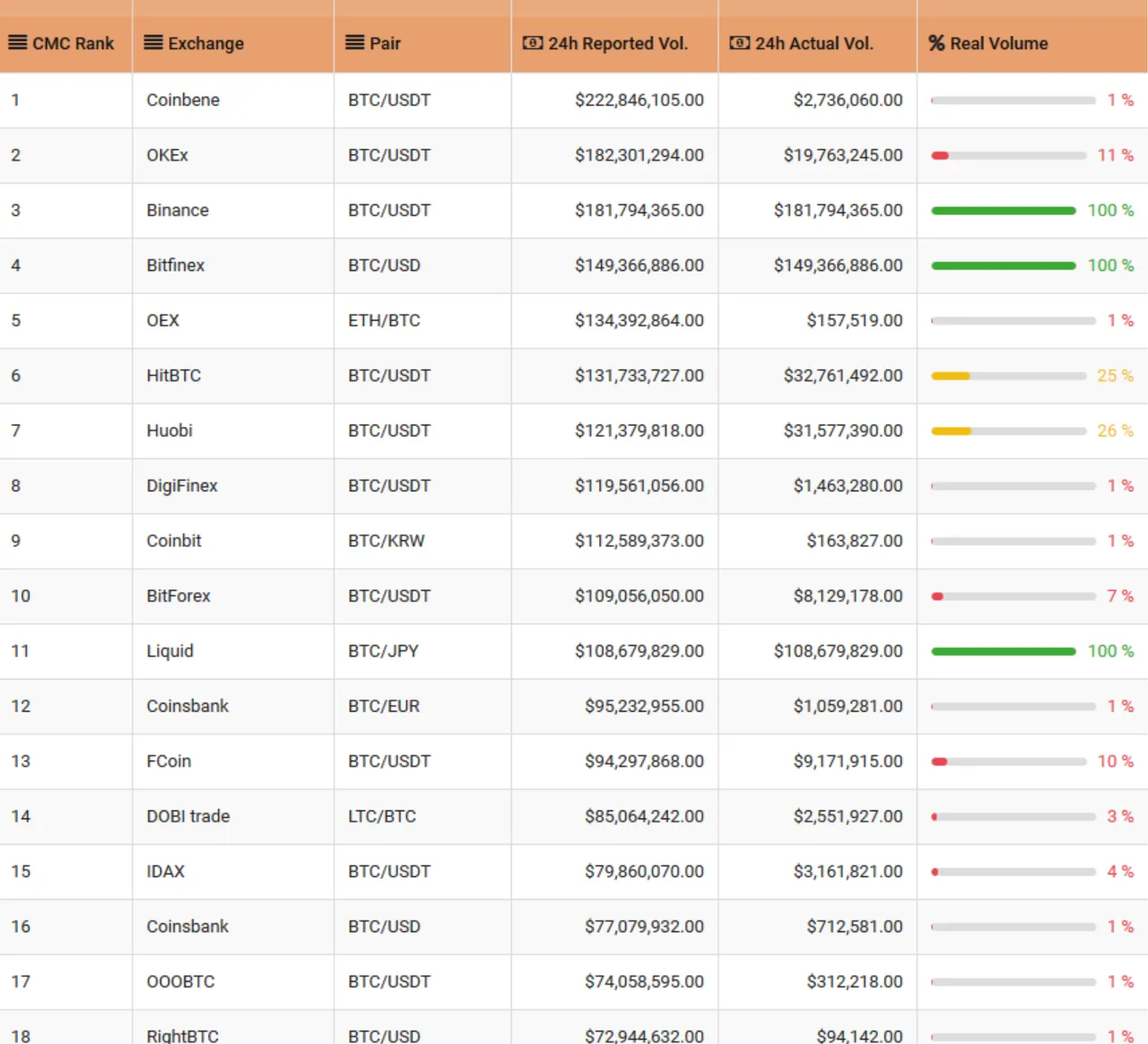Click actual volume $3,161,821.00
Viewport: 1148px width, 1044px height.
click(848, 871)
